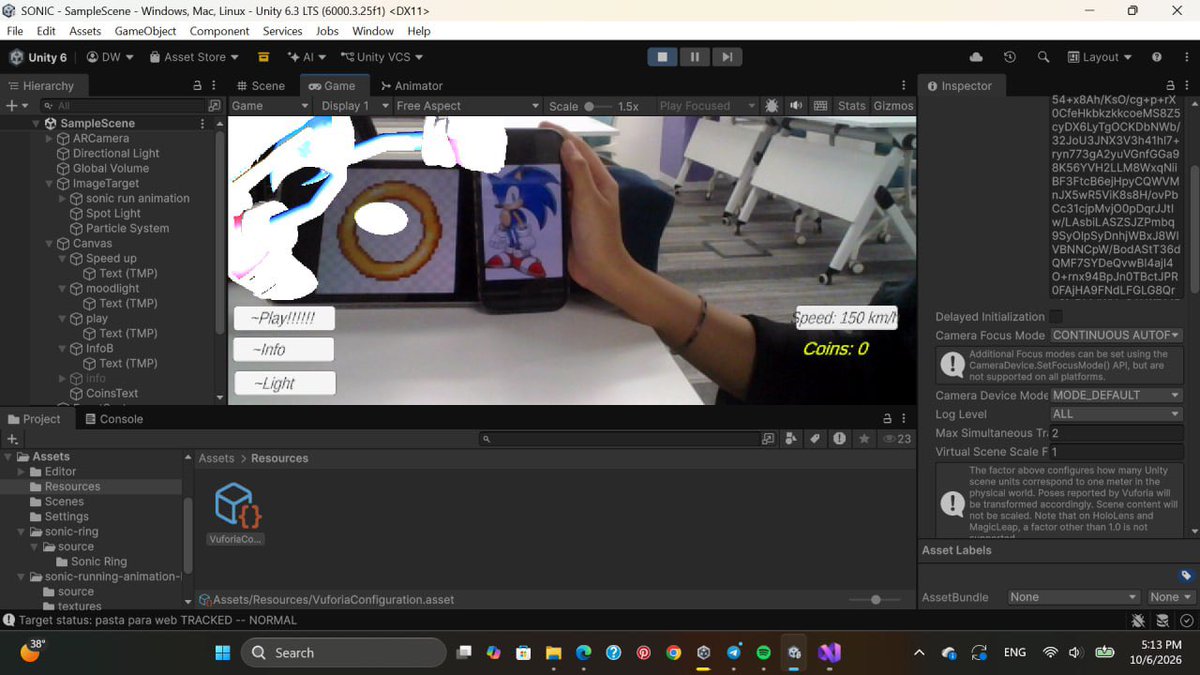
Task: Open the Log Level dropdown
Action: click(1116, 414)
